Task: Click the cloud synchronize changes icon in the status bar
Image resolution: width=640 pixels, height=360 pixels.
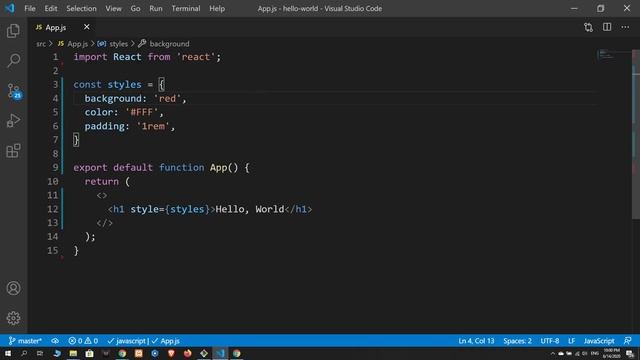Action: point(55,341)
